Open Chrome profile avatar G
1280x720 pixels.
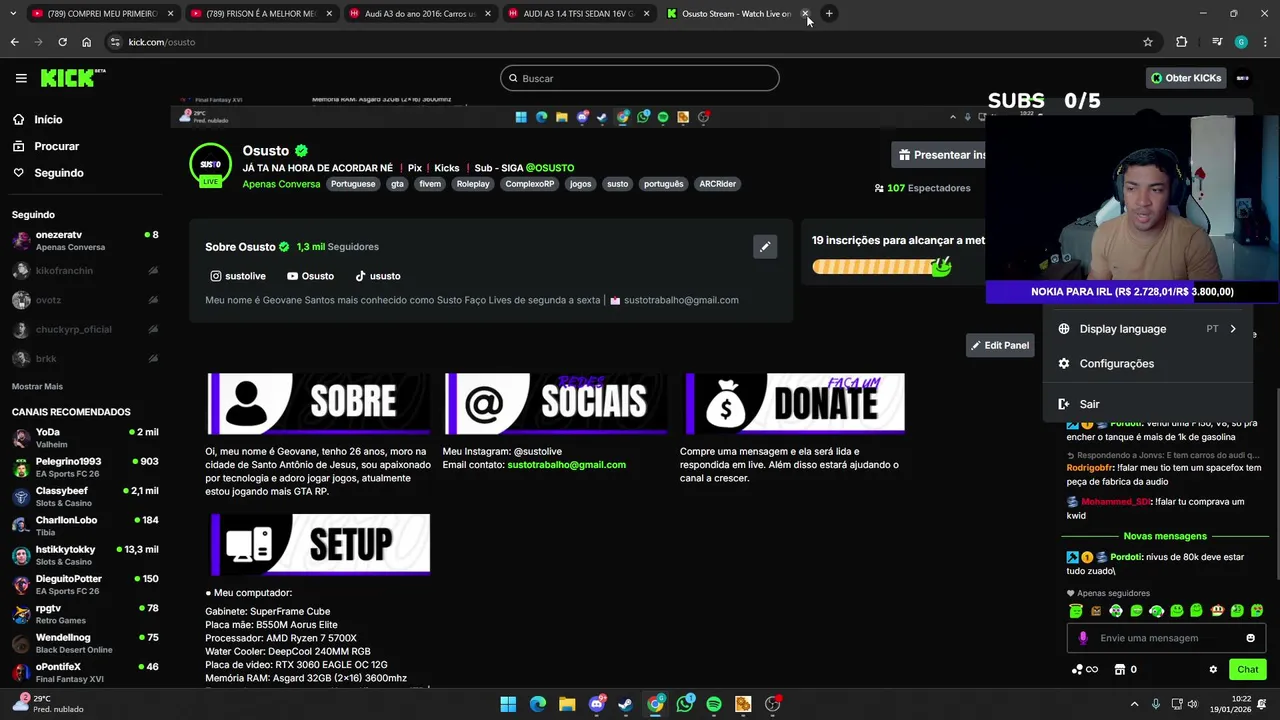pyautogui.click(x=1241, y=42)
